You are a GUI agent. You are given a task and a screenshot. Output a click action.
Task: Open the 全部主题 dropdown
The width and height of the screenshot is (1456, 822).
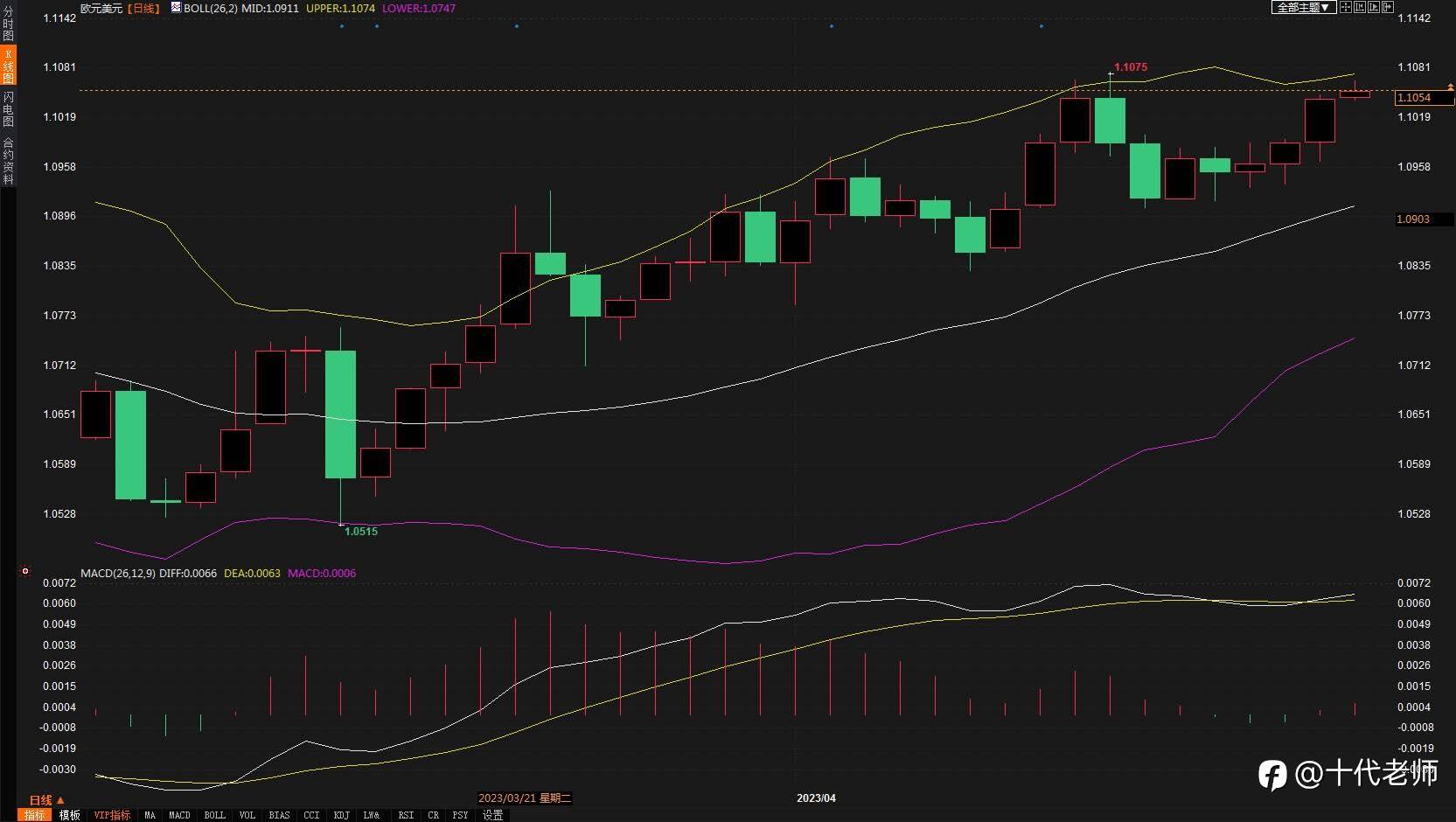1303,7
